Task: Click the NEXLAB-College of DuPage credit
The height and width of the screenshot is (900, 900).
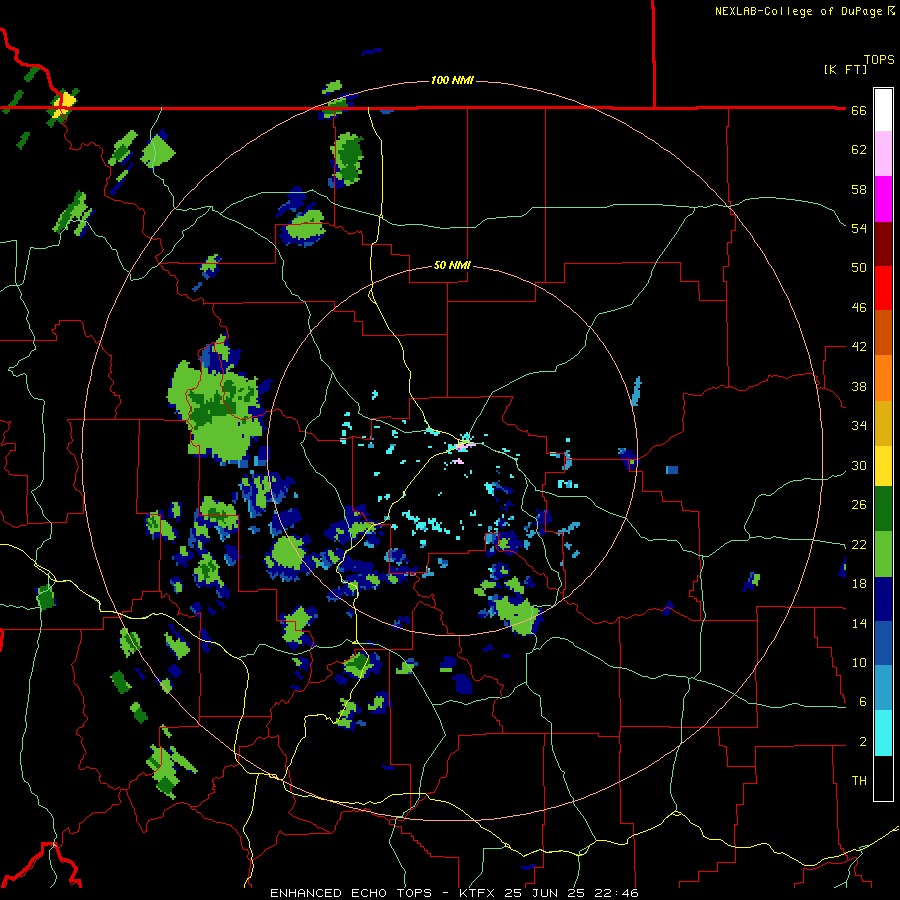Action: coord(804,11)
